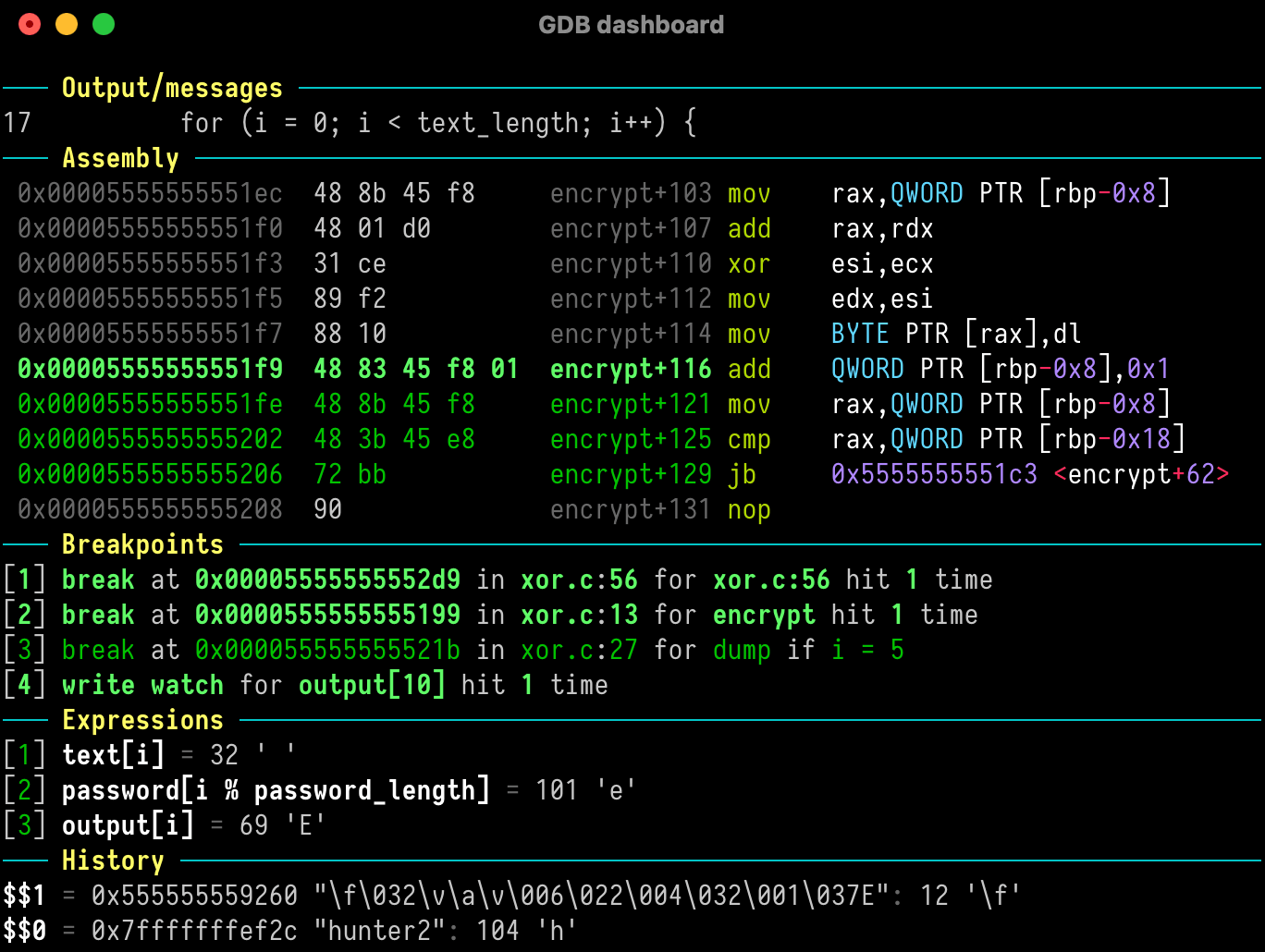Click breakpoint [3] marker for dump
1265x952 pixels.
(25, 650)
